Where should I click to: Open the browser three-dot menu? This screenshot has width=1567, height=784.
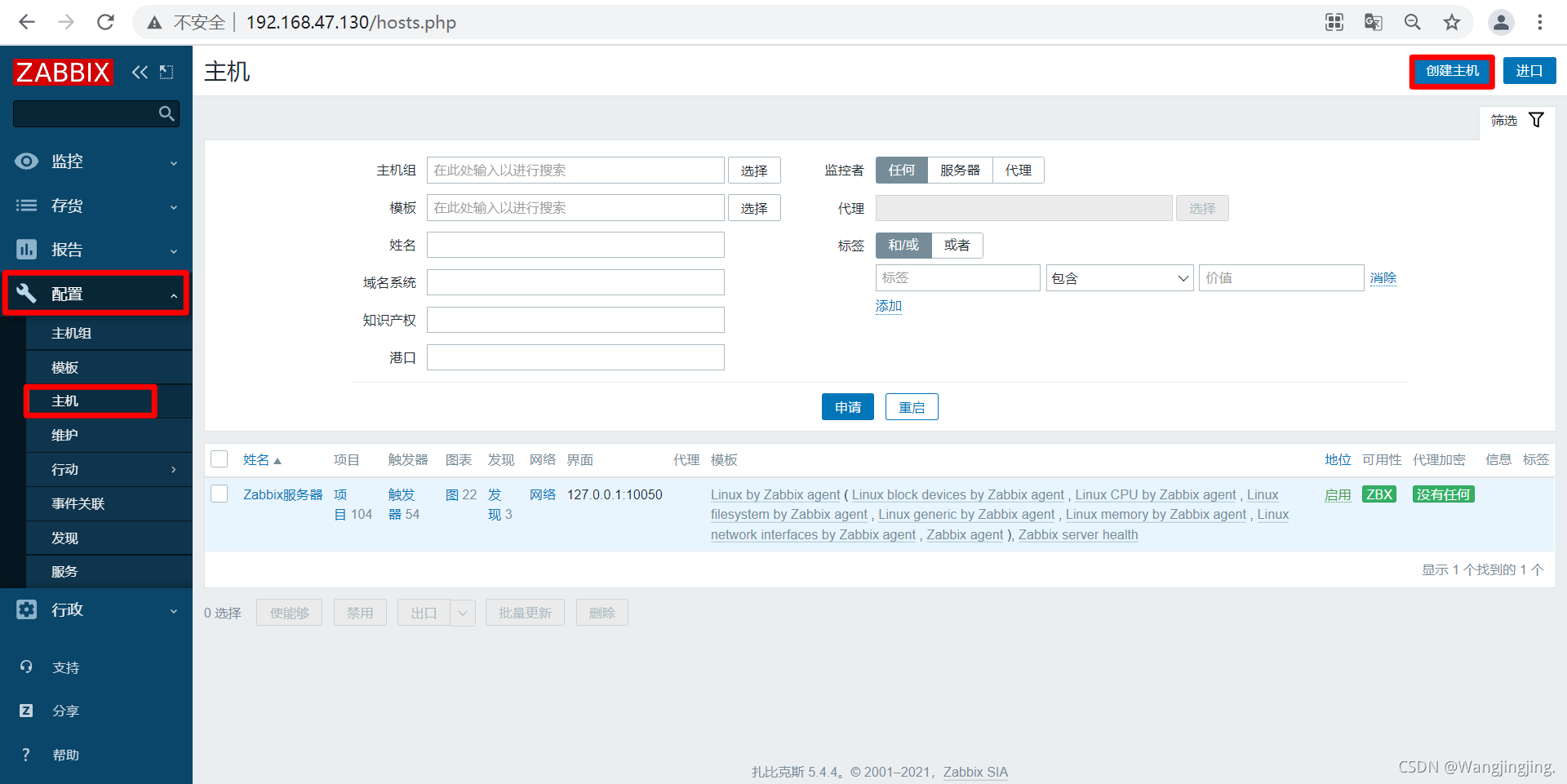tap(1540, 22)
